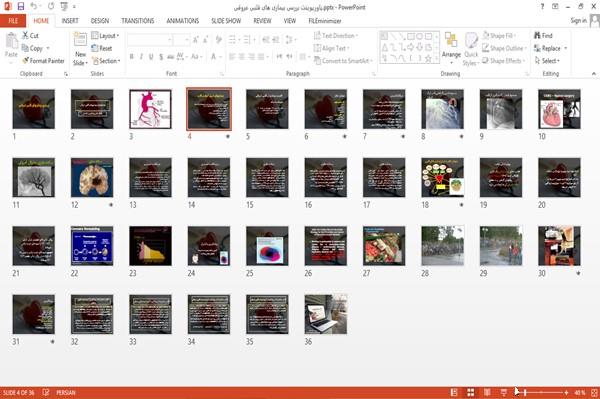The height and width of the screenshot is (399, 600).
Task: Open the Shape Fill dropdown
Action: tap(499, 36)
